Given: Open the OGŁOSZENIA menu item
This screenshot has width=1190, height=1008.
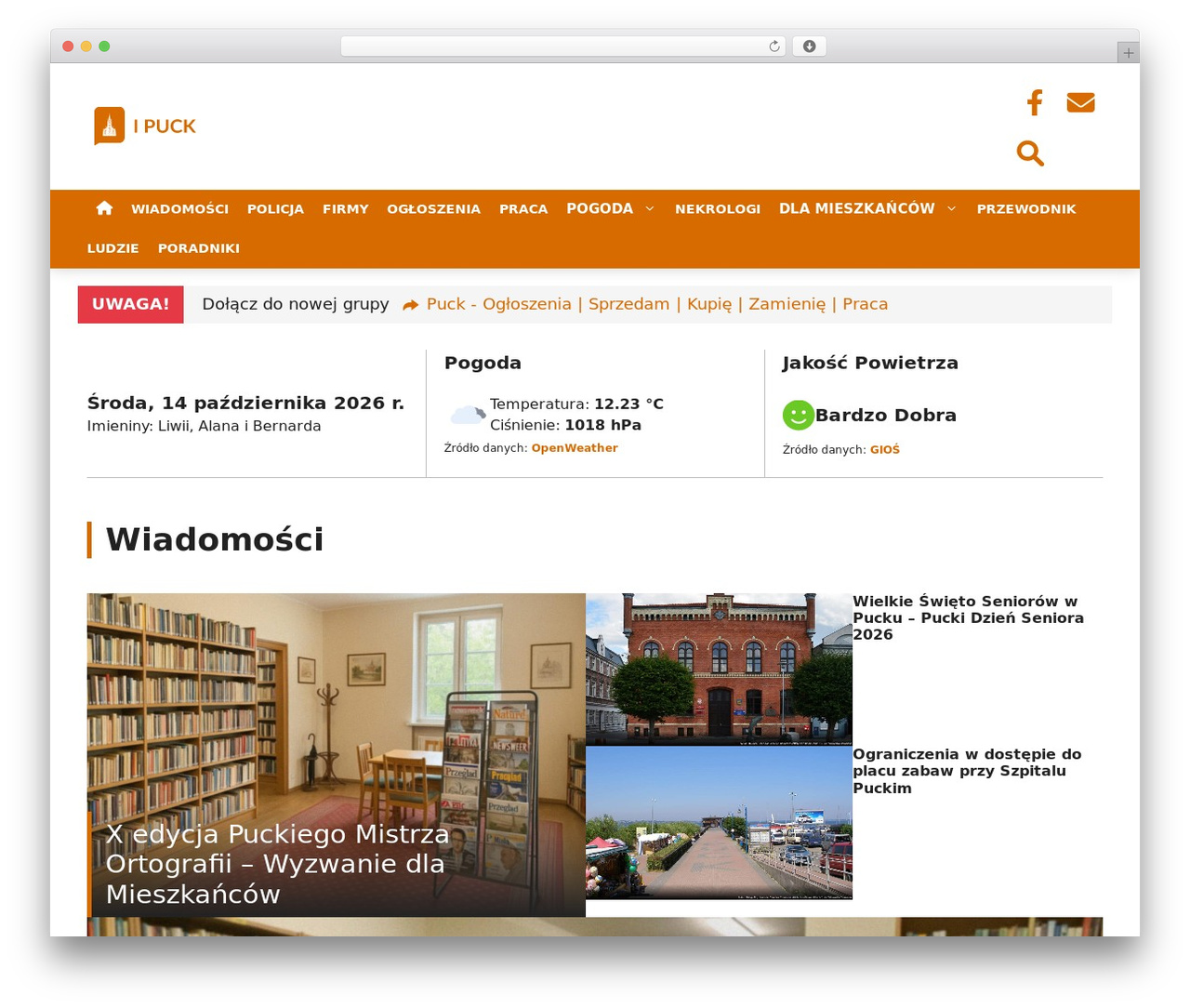Looking at the screenshot, I should pos(433,209).
